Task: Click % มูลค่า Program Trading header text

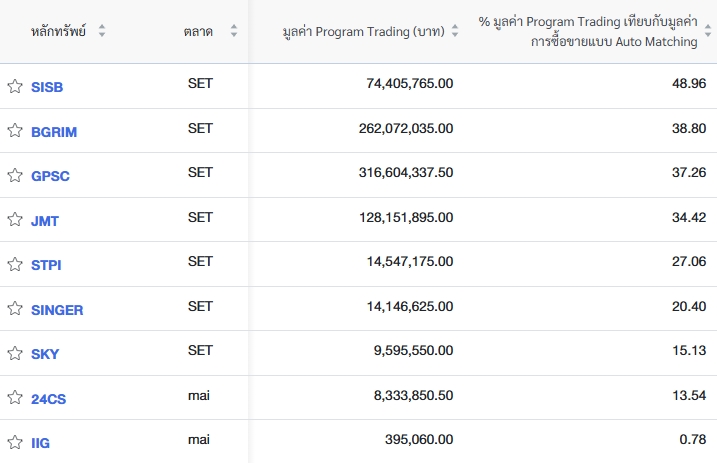Action: coord(588,32)
